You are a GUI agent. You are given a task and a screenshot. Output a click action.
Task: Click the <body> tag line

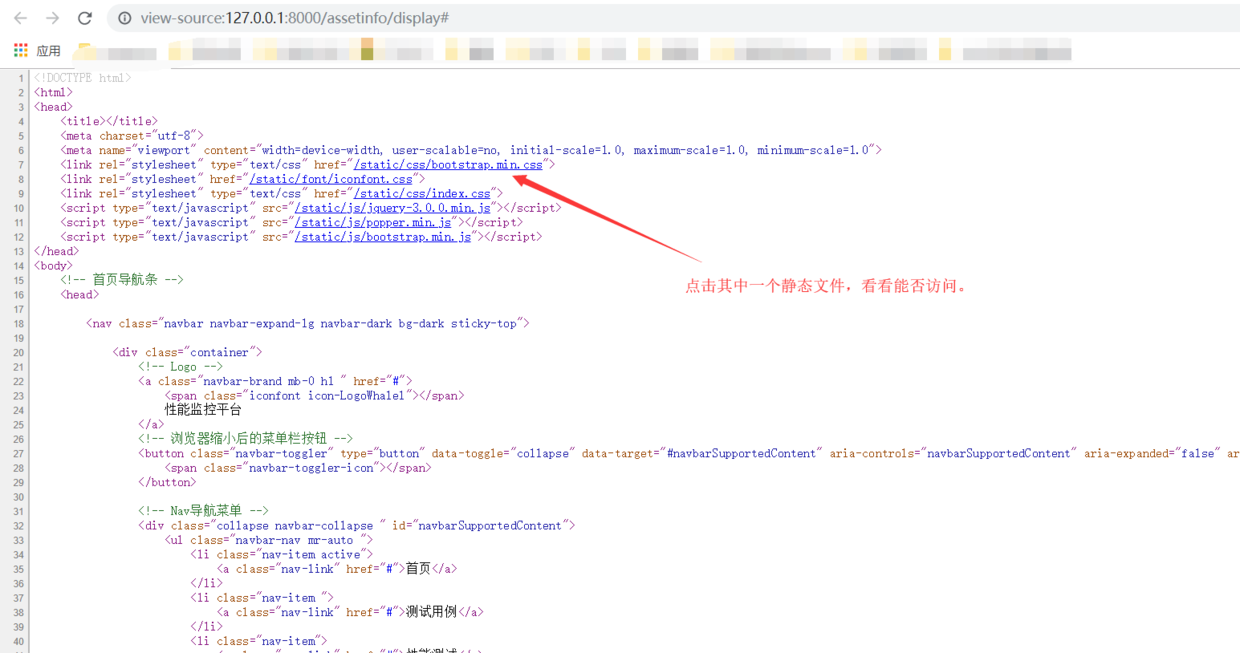pyautogui.click(x=53, y=266)
